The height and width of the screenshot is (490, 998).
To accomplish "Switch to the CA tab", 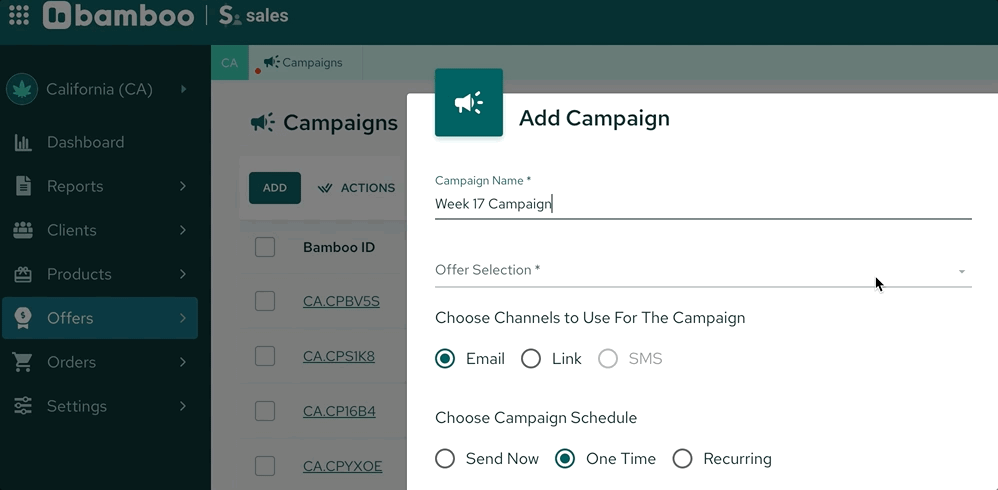I will pyautogui.click(x=230, y=62).
